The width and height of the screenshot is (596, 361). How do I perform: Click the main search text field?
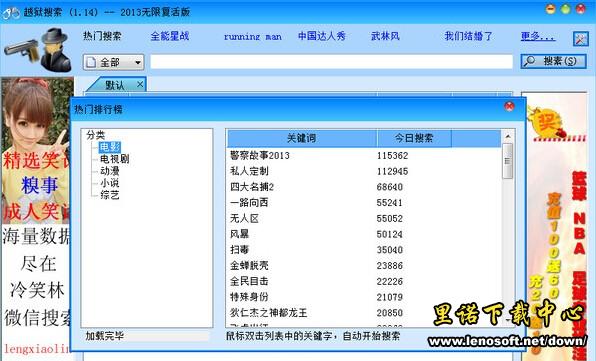331,62
